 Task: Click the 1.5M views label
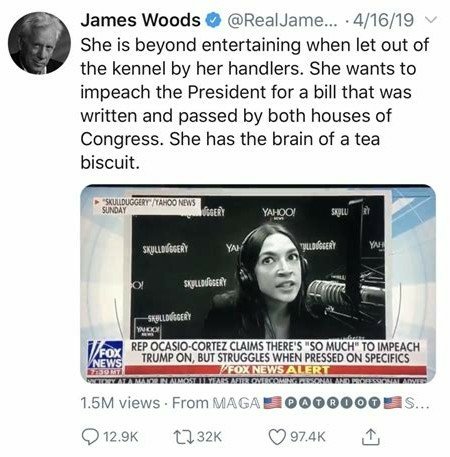point(120,403)
